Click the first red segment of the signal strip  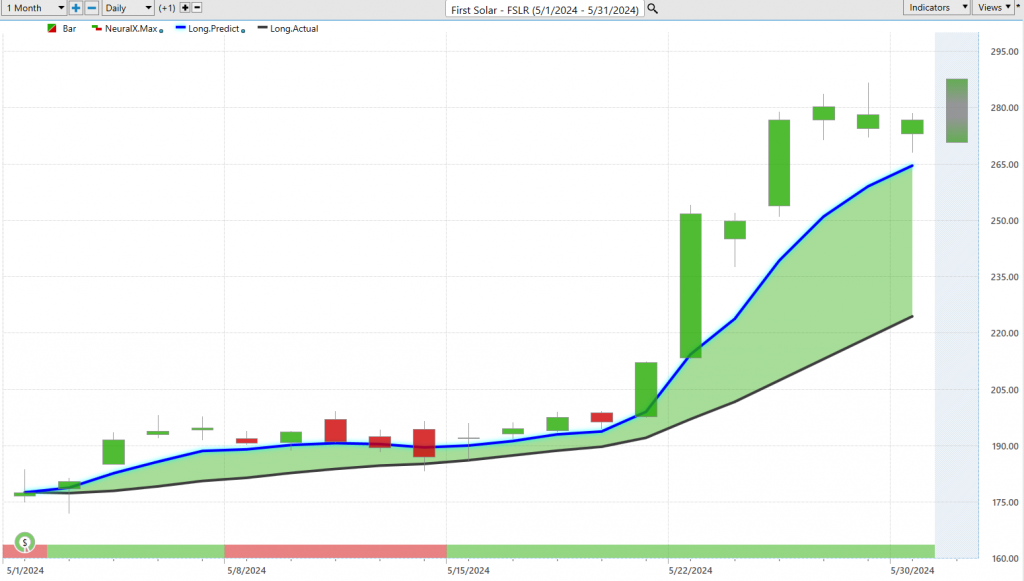tap(25, 552)
